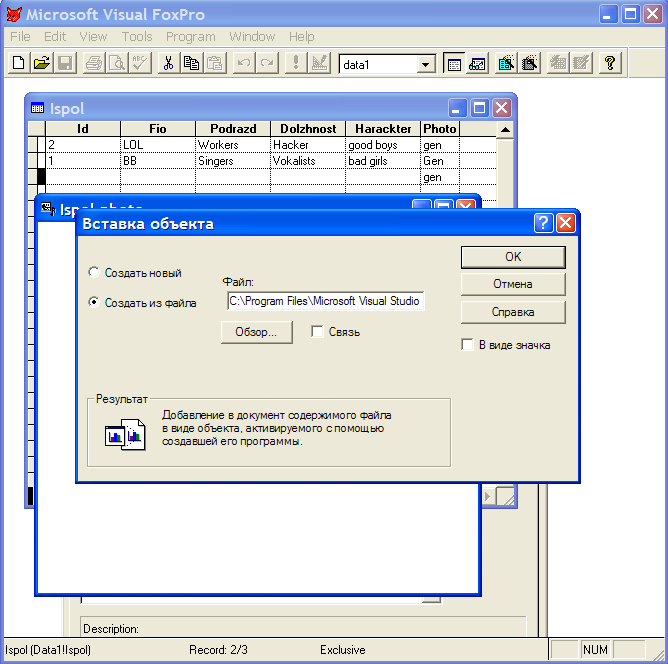The width and height of the screenshot is (668, 664).
Task: Click the Ispol horizontal scroll-right arrow
Action: pos(488,496)
